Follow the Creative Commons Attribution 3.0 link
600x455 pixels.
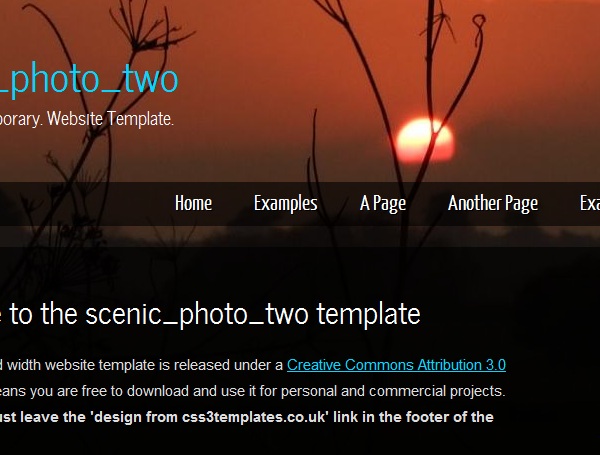396,365
